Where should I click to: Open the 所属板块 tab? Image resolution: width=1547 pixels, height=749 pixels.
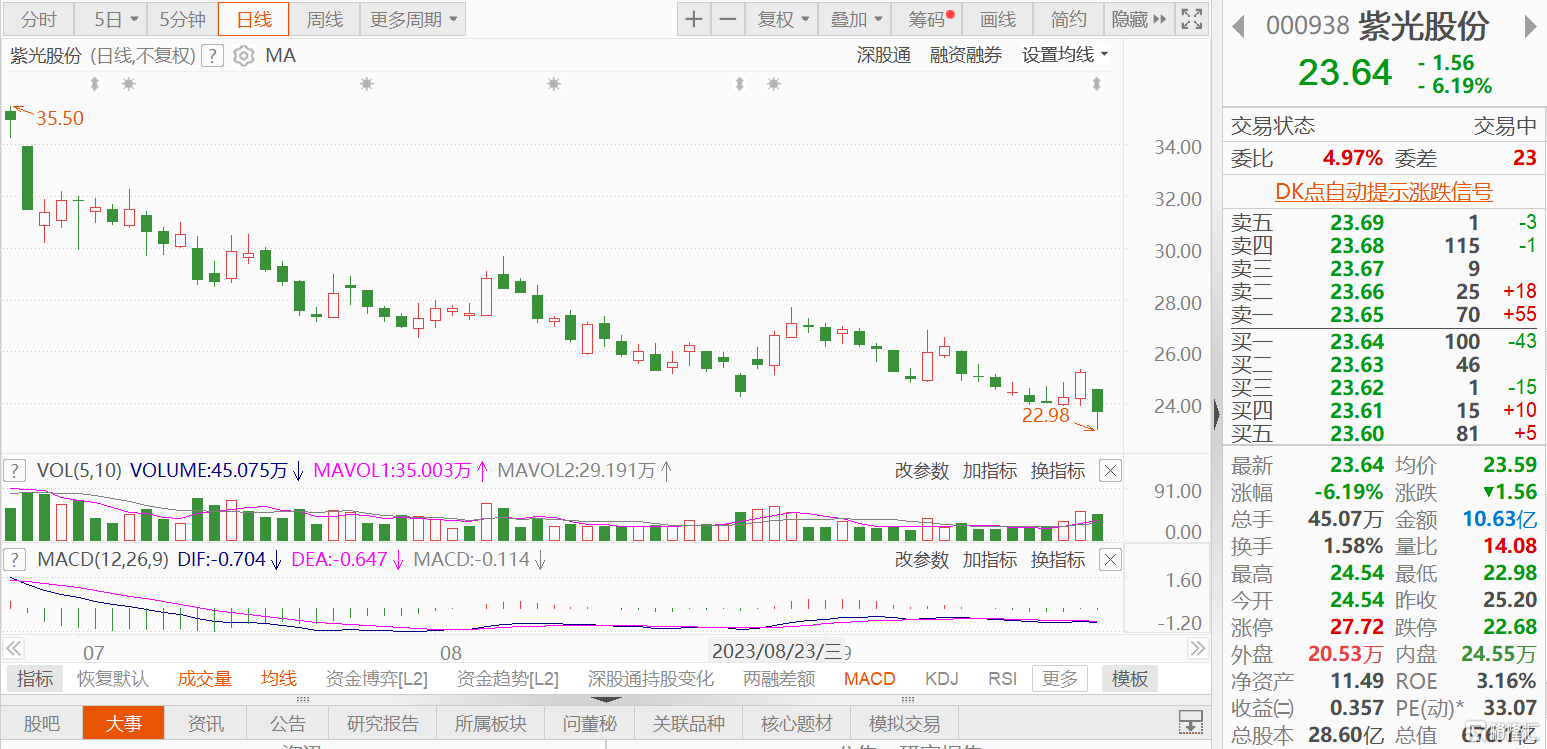click(490, 723)
